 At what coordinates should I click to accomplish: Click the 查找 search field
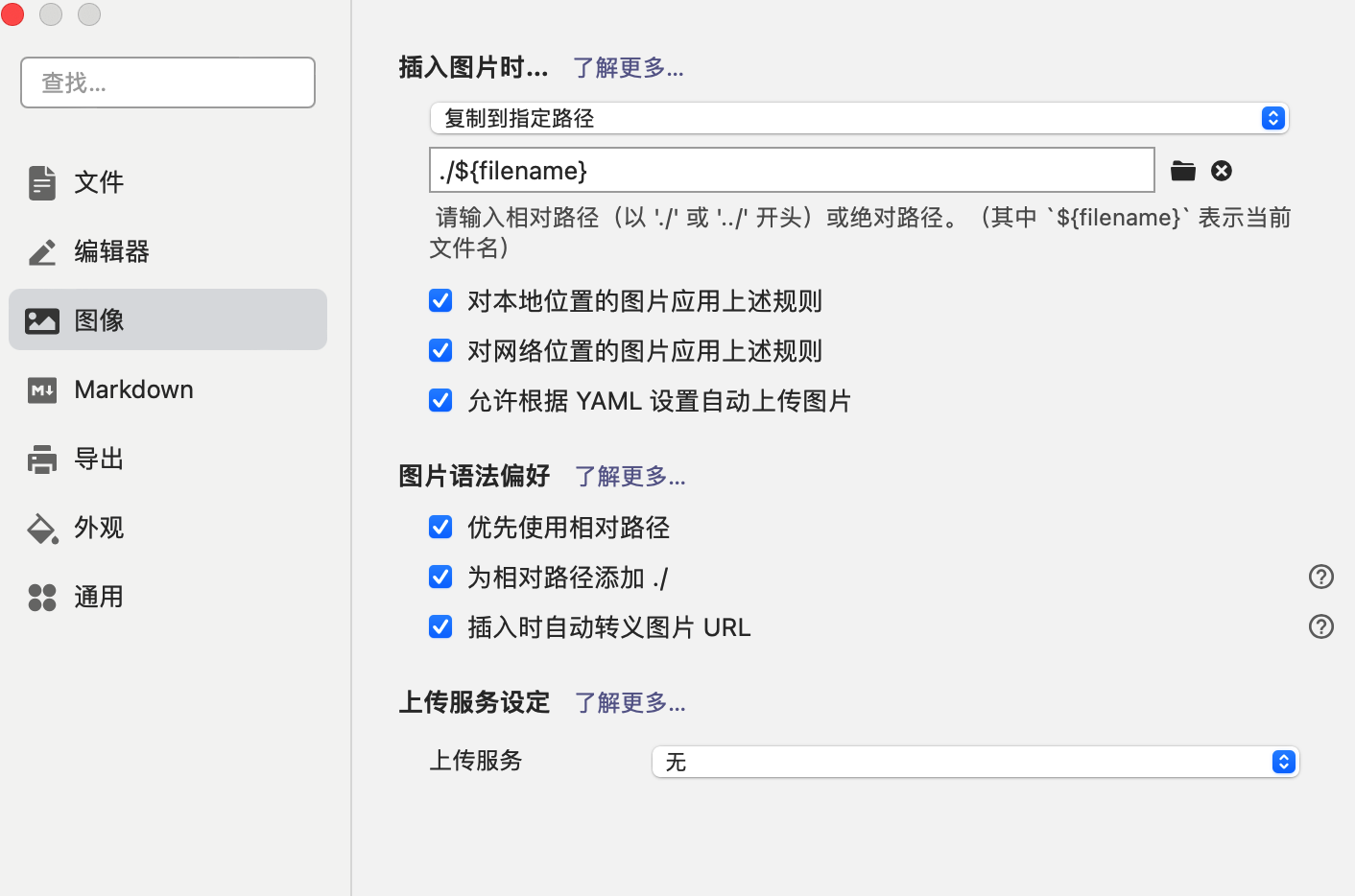(168, 83)
